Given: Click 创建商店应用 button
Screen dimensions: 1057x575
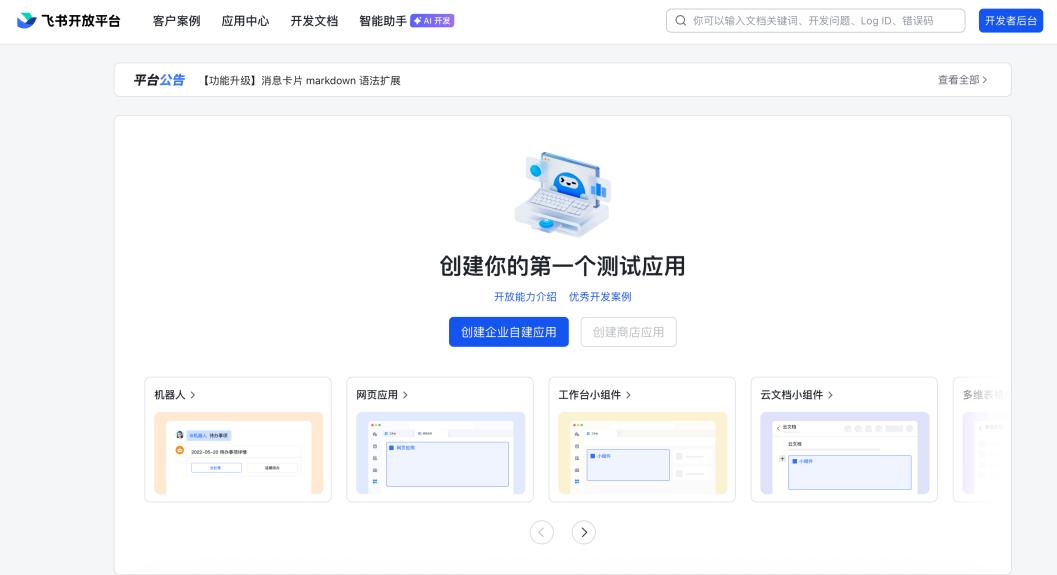Looking at the screenshot, I should (x=628, y=332).
